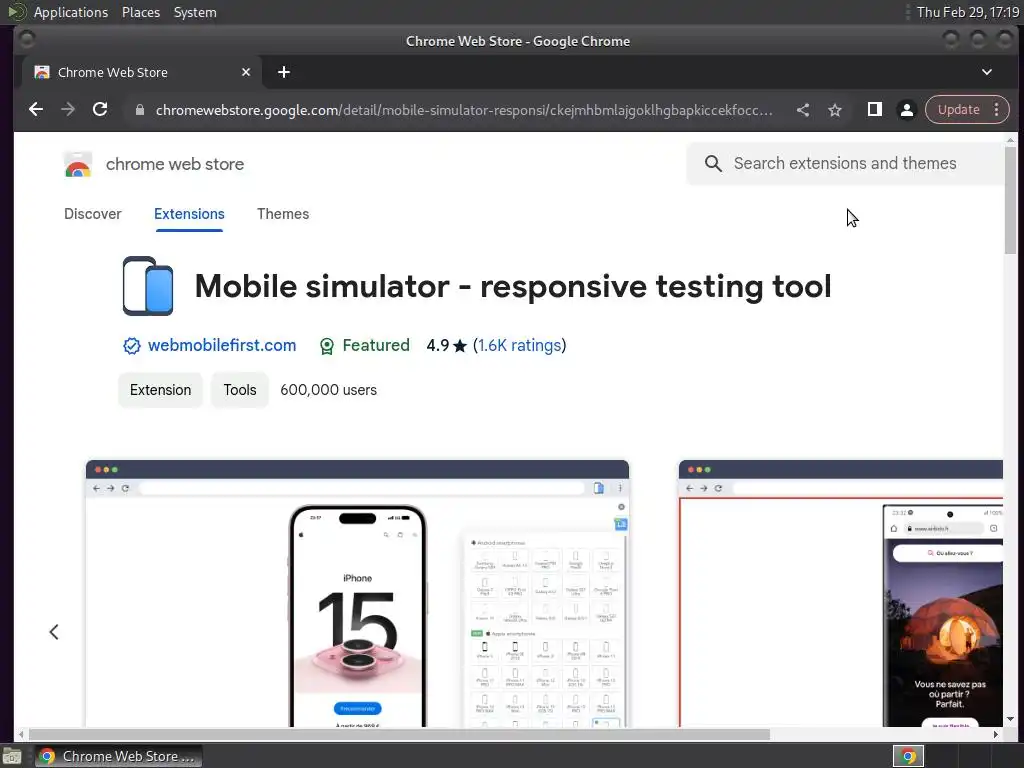
Task: Open the Places menu
Action: point(141,12)
